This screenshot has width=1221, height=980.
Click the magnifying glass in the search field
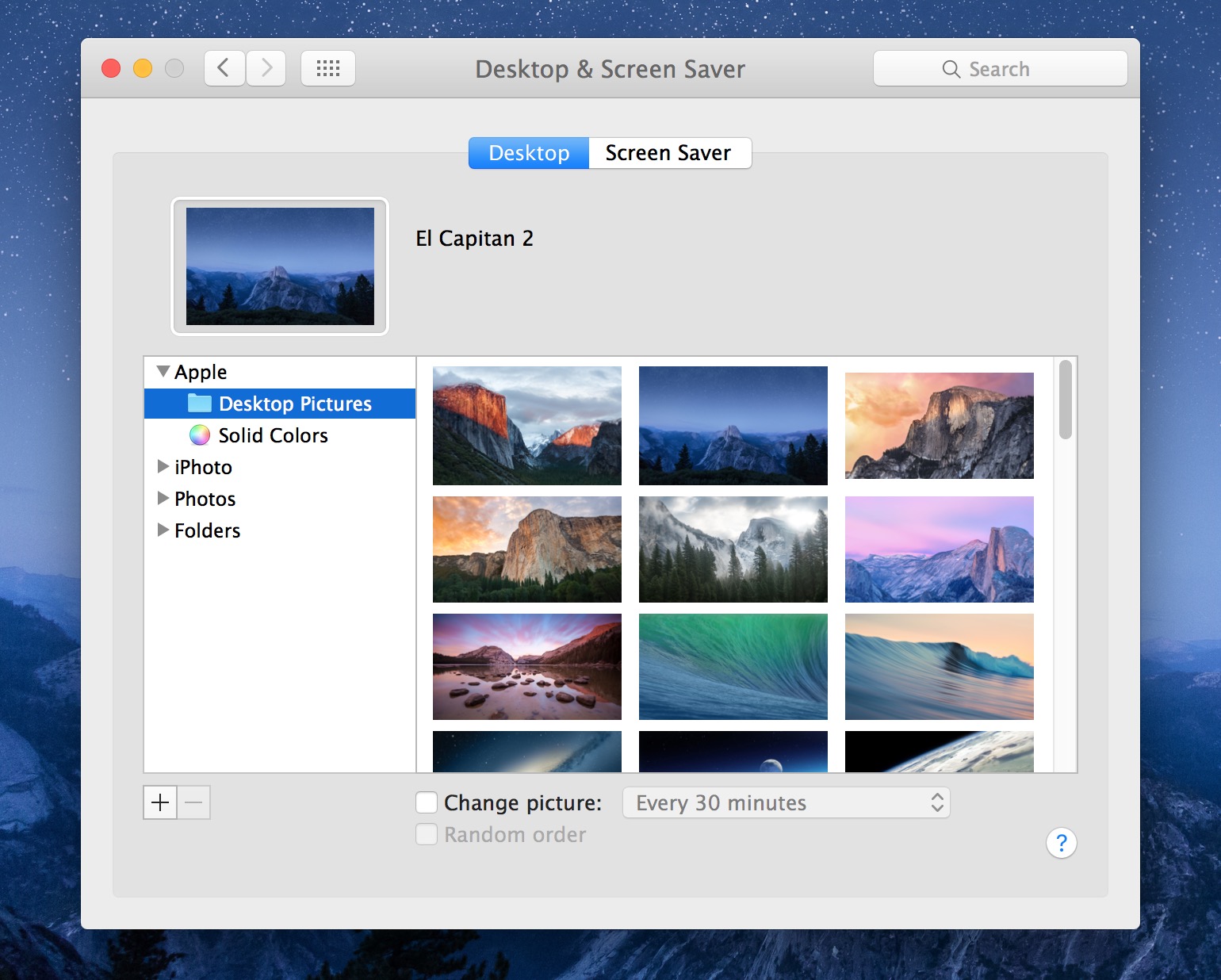[952, 69]
